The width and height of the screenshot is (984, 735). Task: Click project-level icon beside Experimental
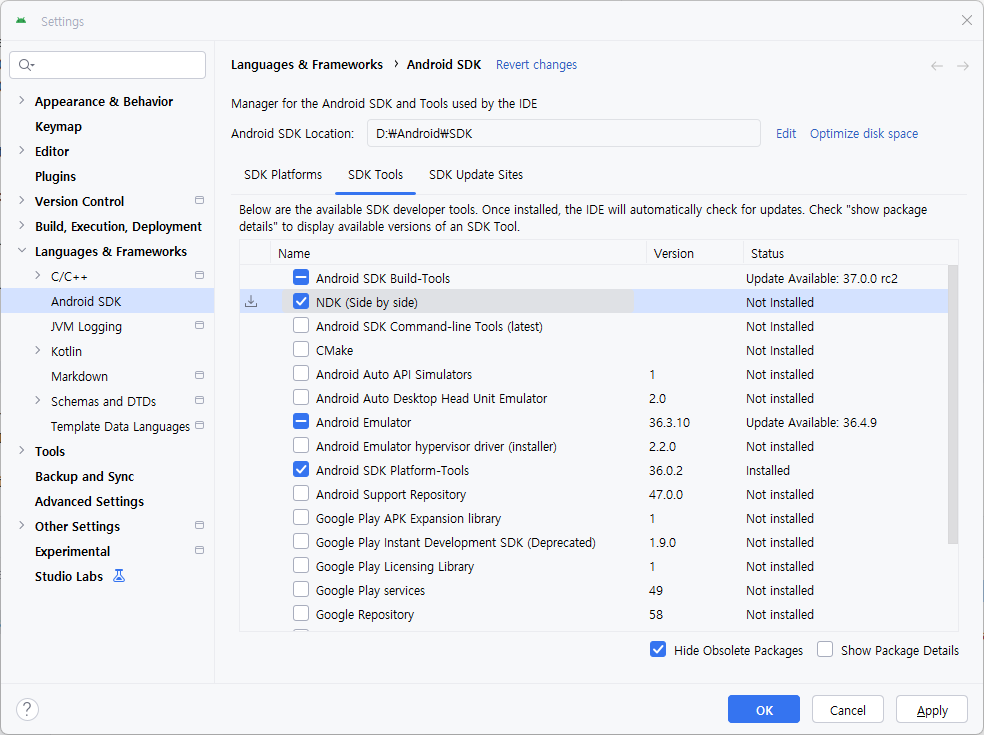[x=200, y=550]
